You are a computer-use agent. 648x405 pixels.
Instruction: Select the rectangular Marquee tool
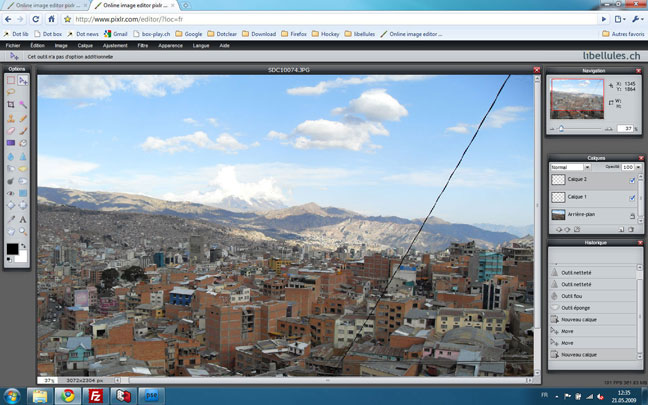pos(11,80)
